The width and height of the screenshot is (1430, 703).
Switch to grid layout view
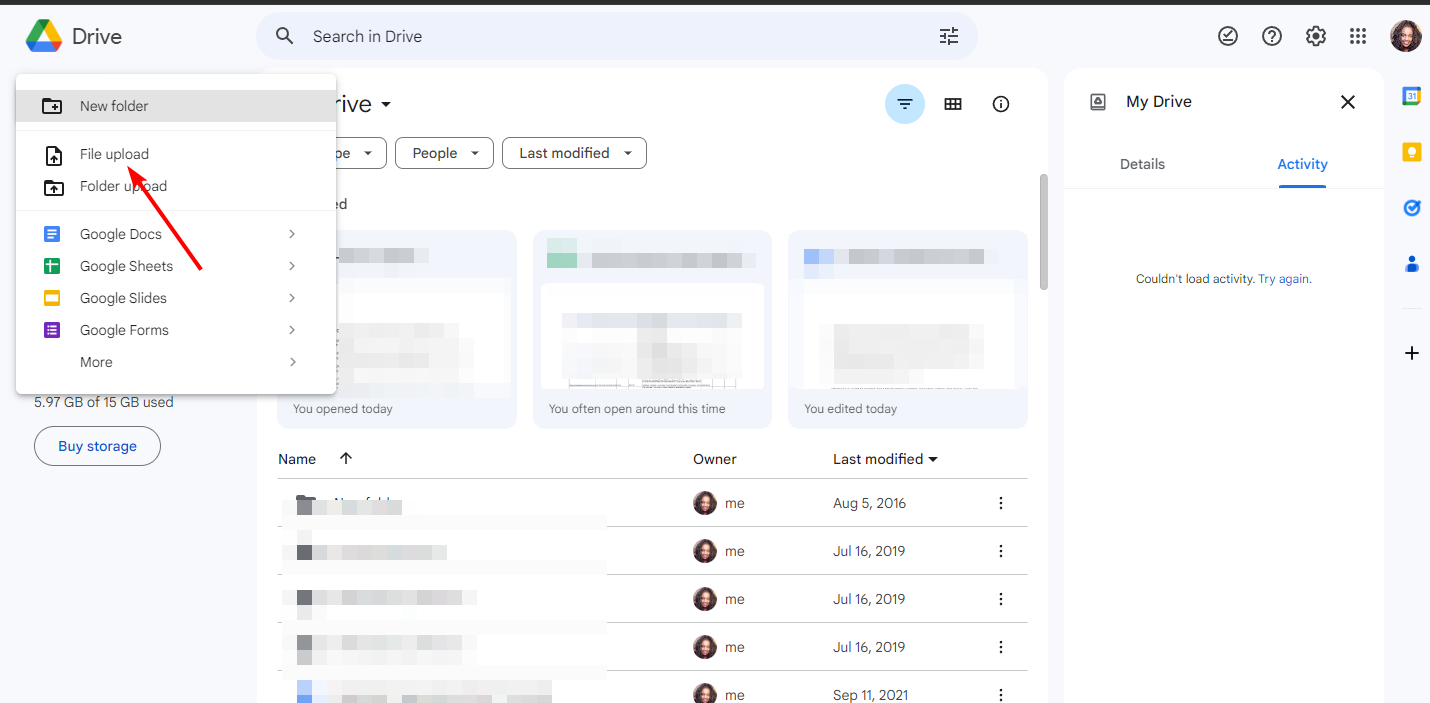point(953,104)
